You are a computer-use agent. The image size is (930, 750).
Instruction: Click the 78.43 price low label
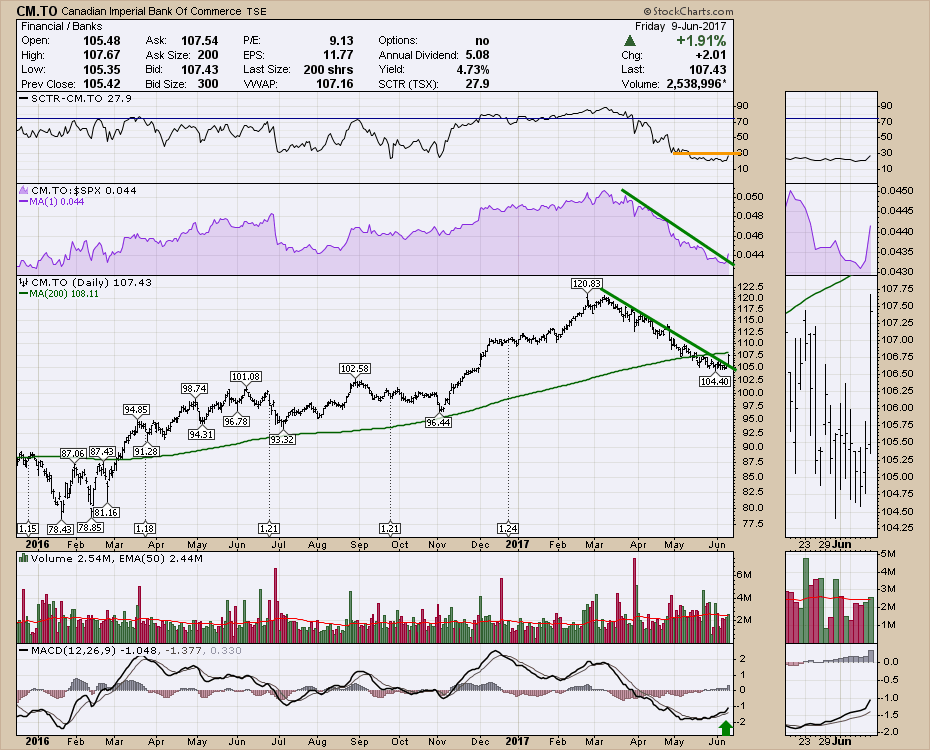[60, 529]
